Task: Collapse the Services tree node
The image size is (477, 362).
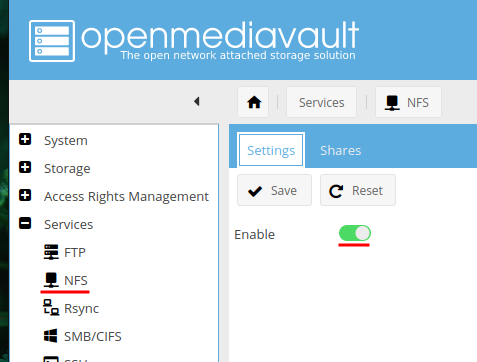Action: pos(25,223)
